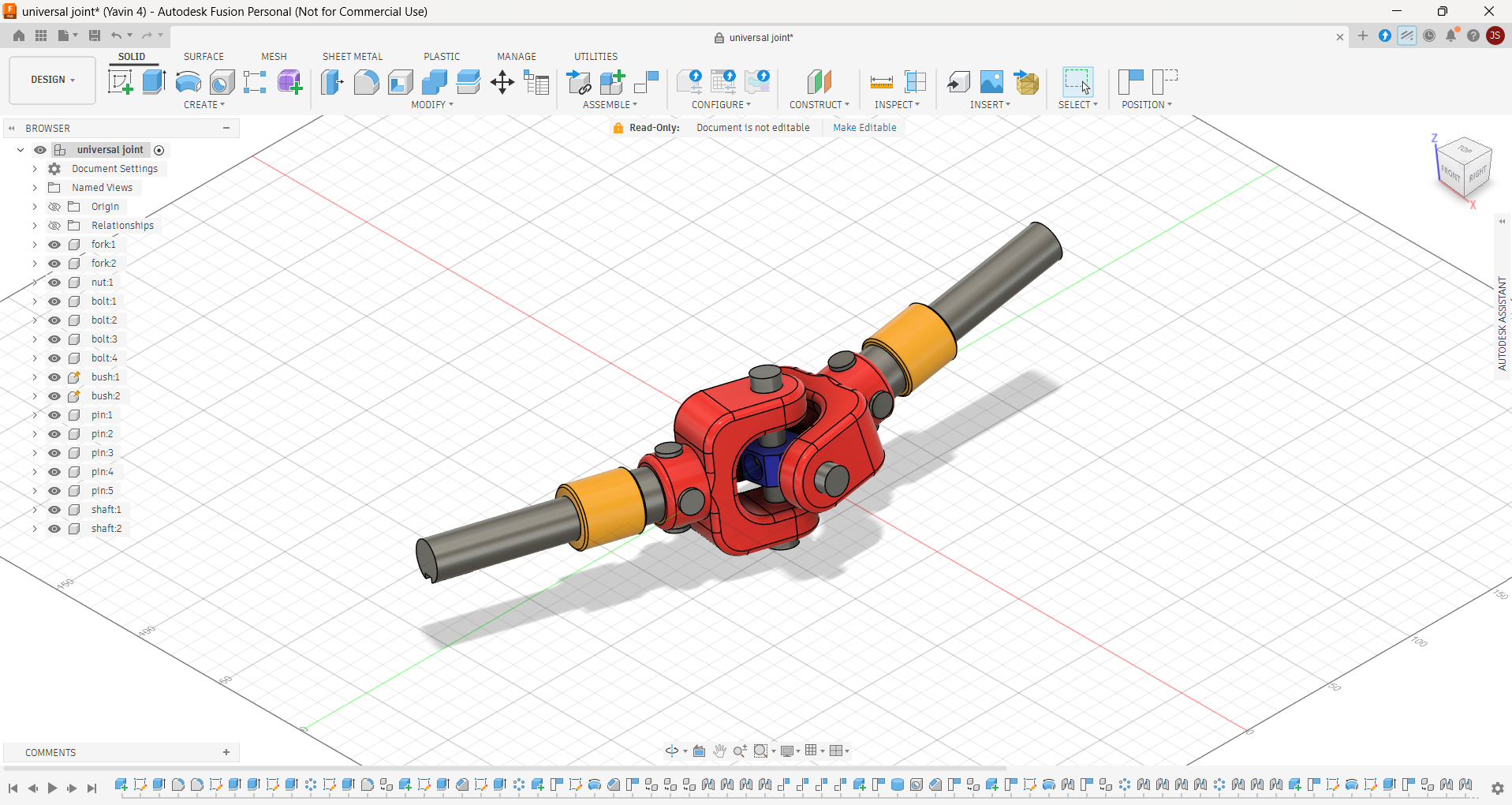Select the Create Form purple icon
This screenshot has height=805, width=1512.
point(289,82)
